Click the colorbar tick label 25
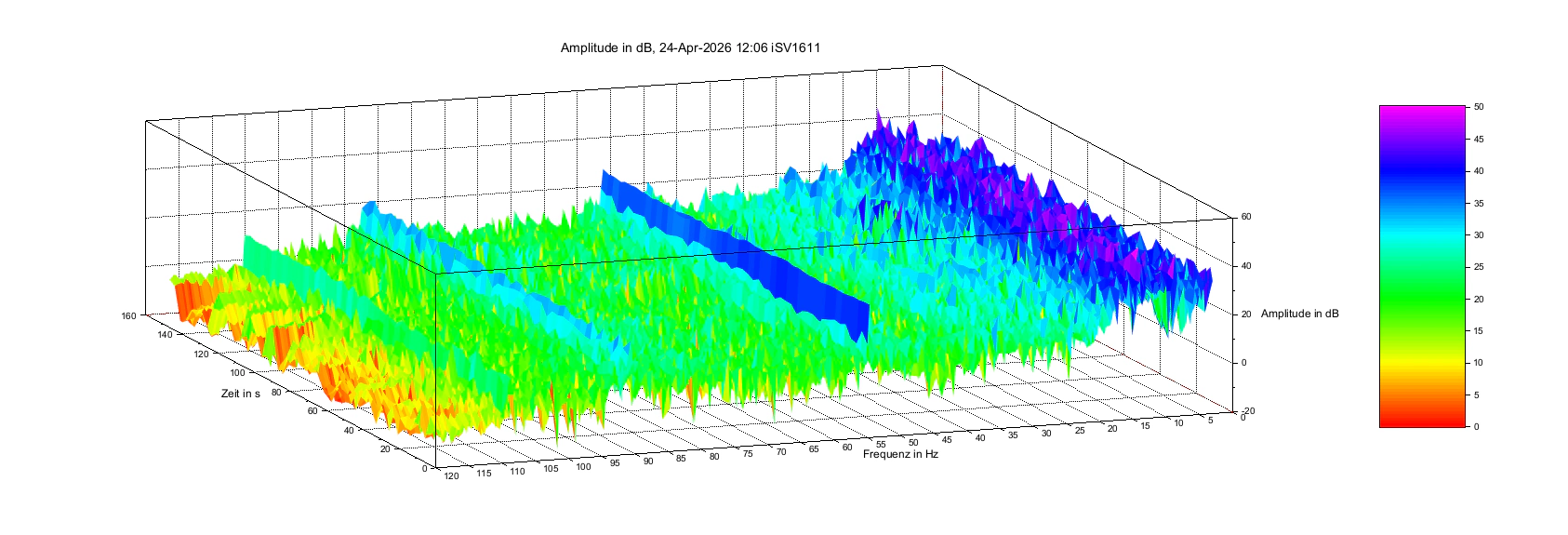 [1478, 267]
